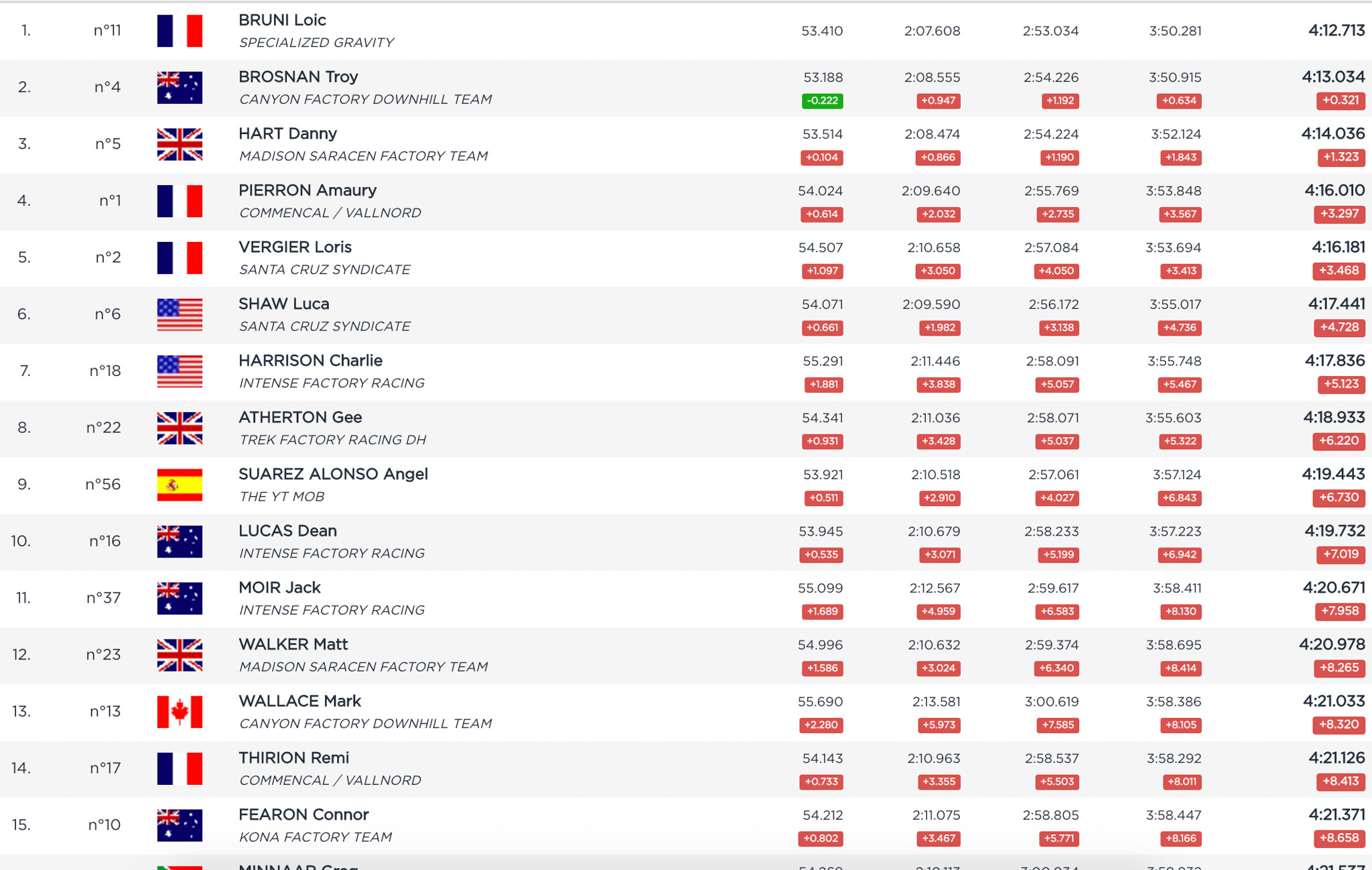
Task: Click THE YT MOB team name
Action: click(x=281, y=497)
